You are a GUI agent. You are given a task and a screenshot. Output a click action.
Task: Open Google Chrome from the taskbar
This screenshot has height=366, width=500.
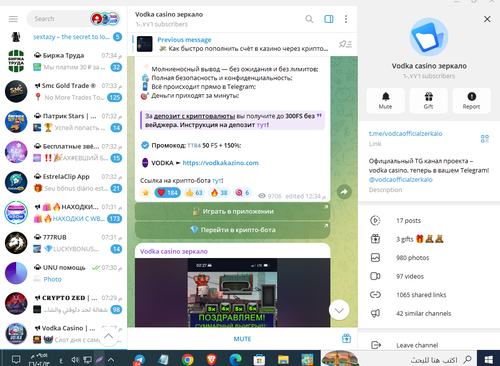pos(188,359)
